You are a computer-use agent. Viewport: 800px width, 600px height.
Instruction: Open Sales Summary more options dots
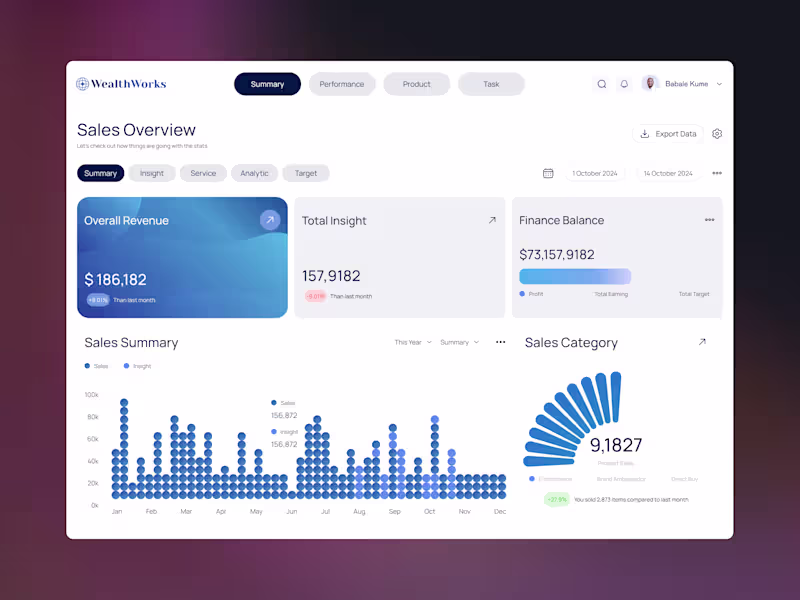501,342
